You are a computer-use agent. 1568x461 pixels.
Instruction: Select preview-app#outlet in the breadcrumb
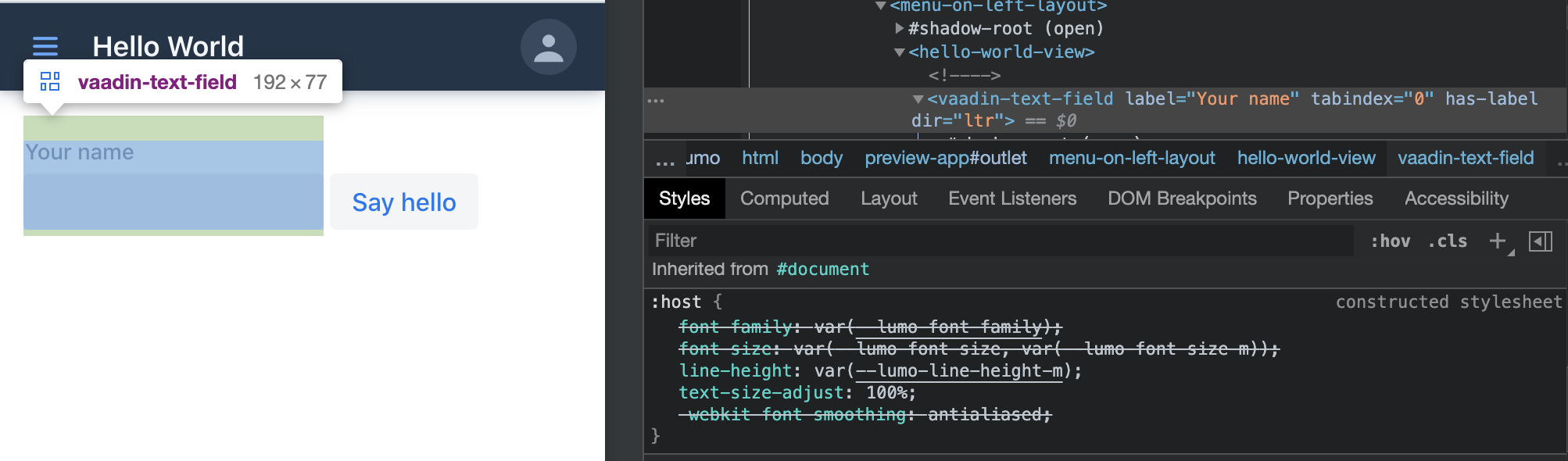pos(945,158)
